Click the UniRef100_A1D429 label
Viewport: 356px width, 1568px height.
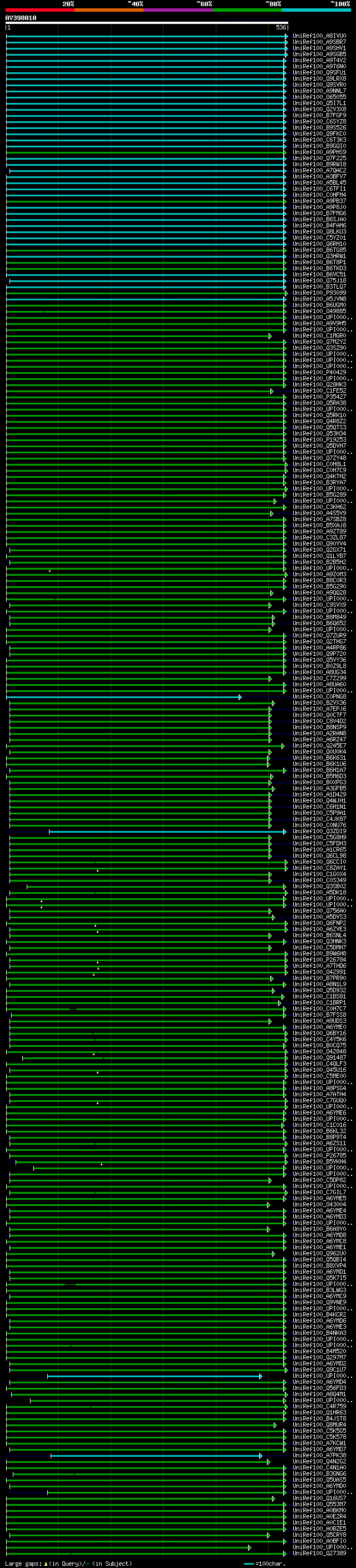(319, 794)
